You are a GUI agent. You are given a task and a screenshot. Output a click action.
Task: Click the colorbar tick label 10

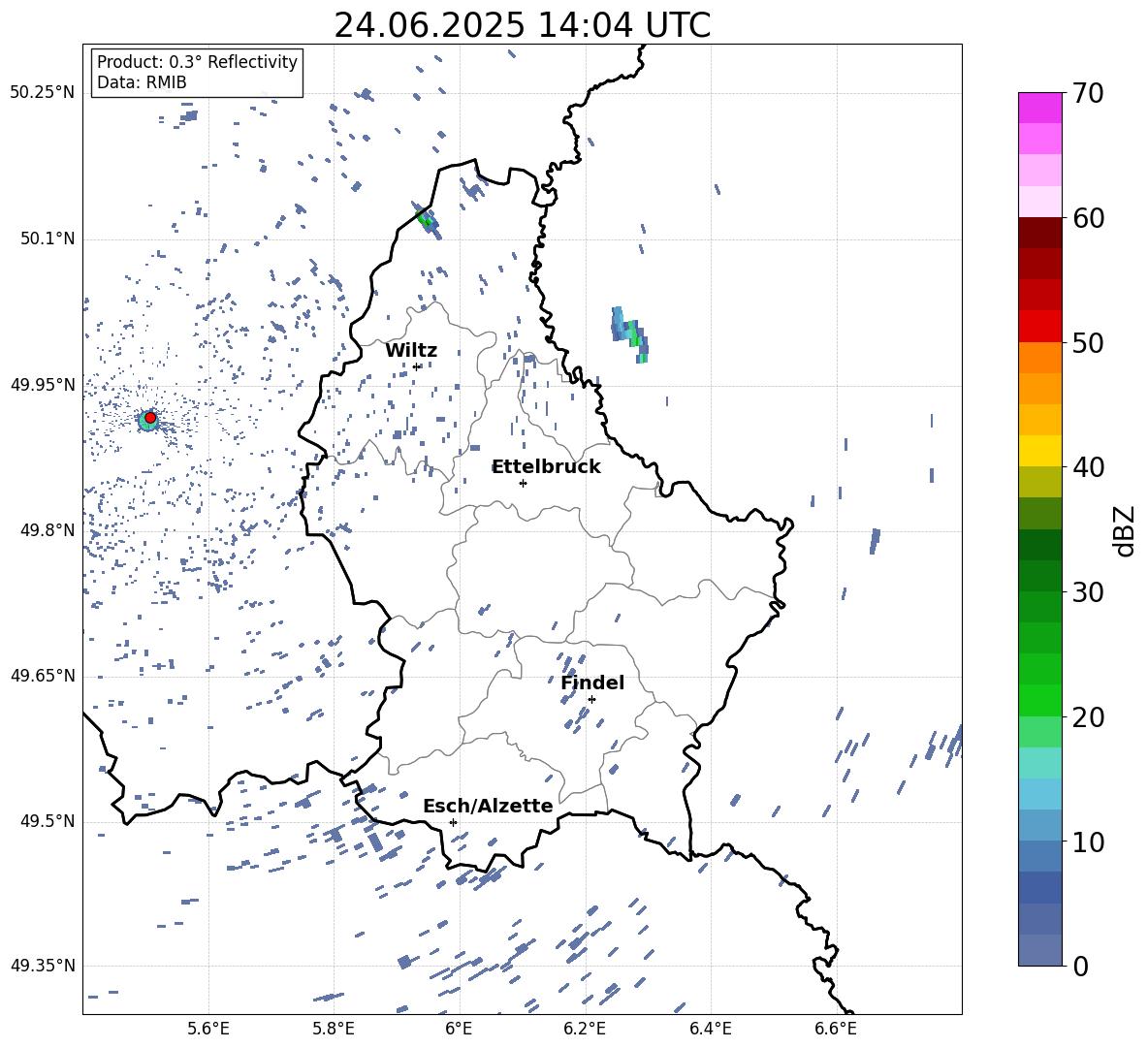pyautogui.click(x=1088, y=842)
